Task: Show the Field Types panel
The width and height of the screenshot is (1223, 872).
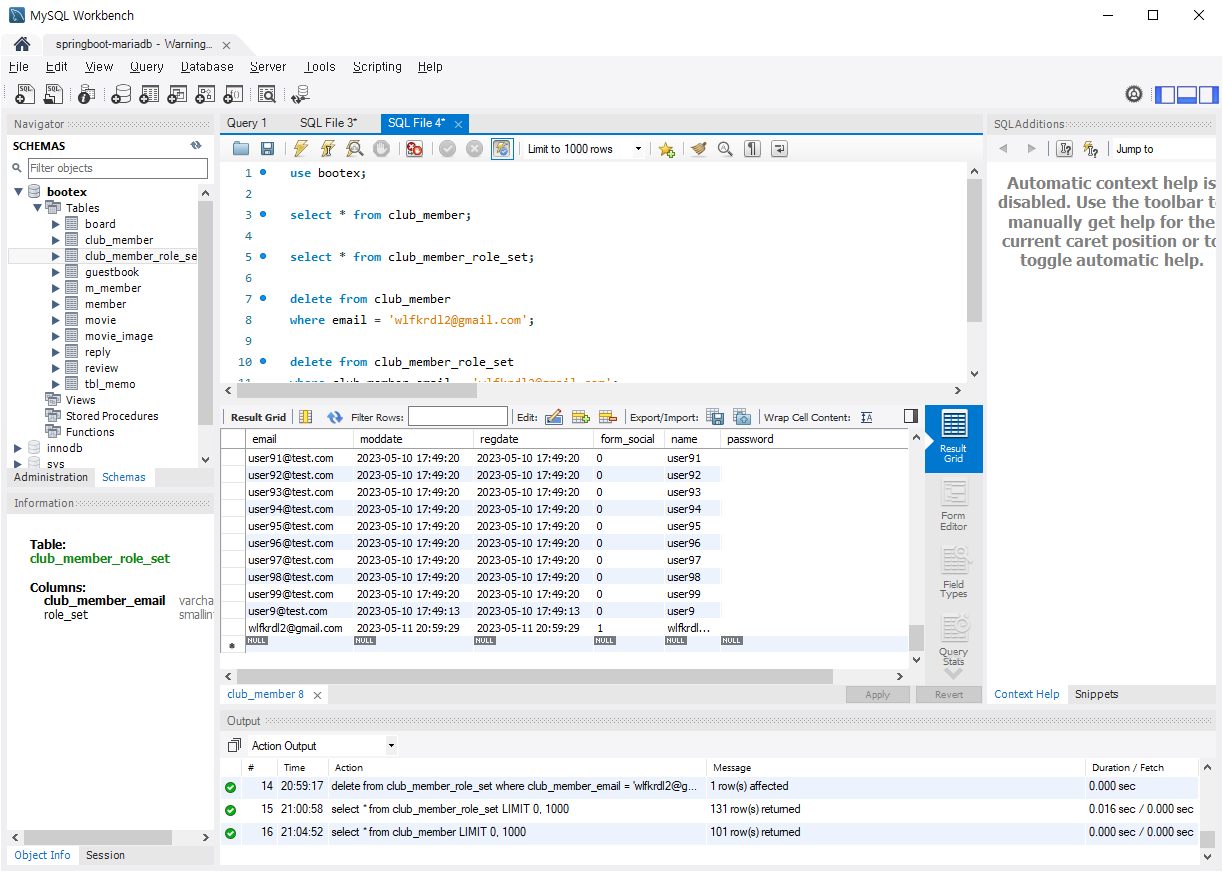Action: (x=954, y=573)
